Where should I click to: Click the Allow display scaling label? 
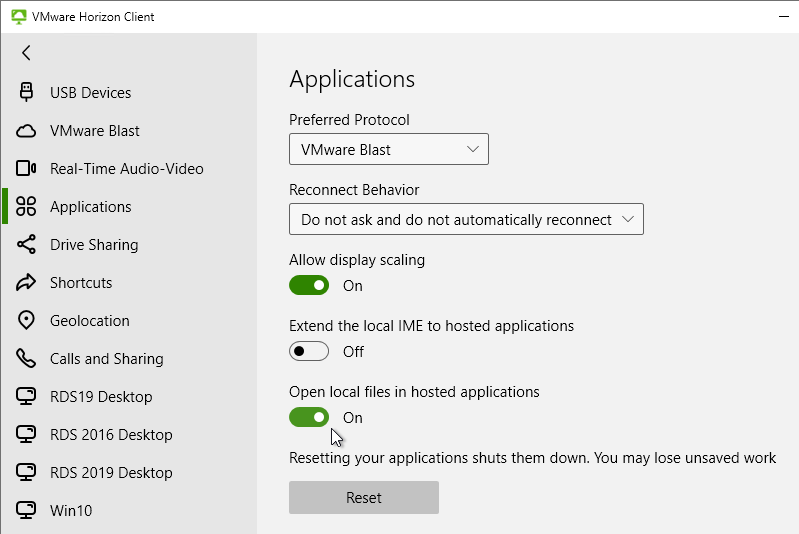tap(357, 260)
